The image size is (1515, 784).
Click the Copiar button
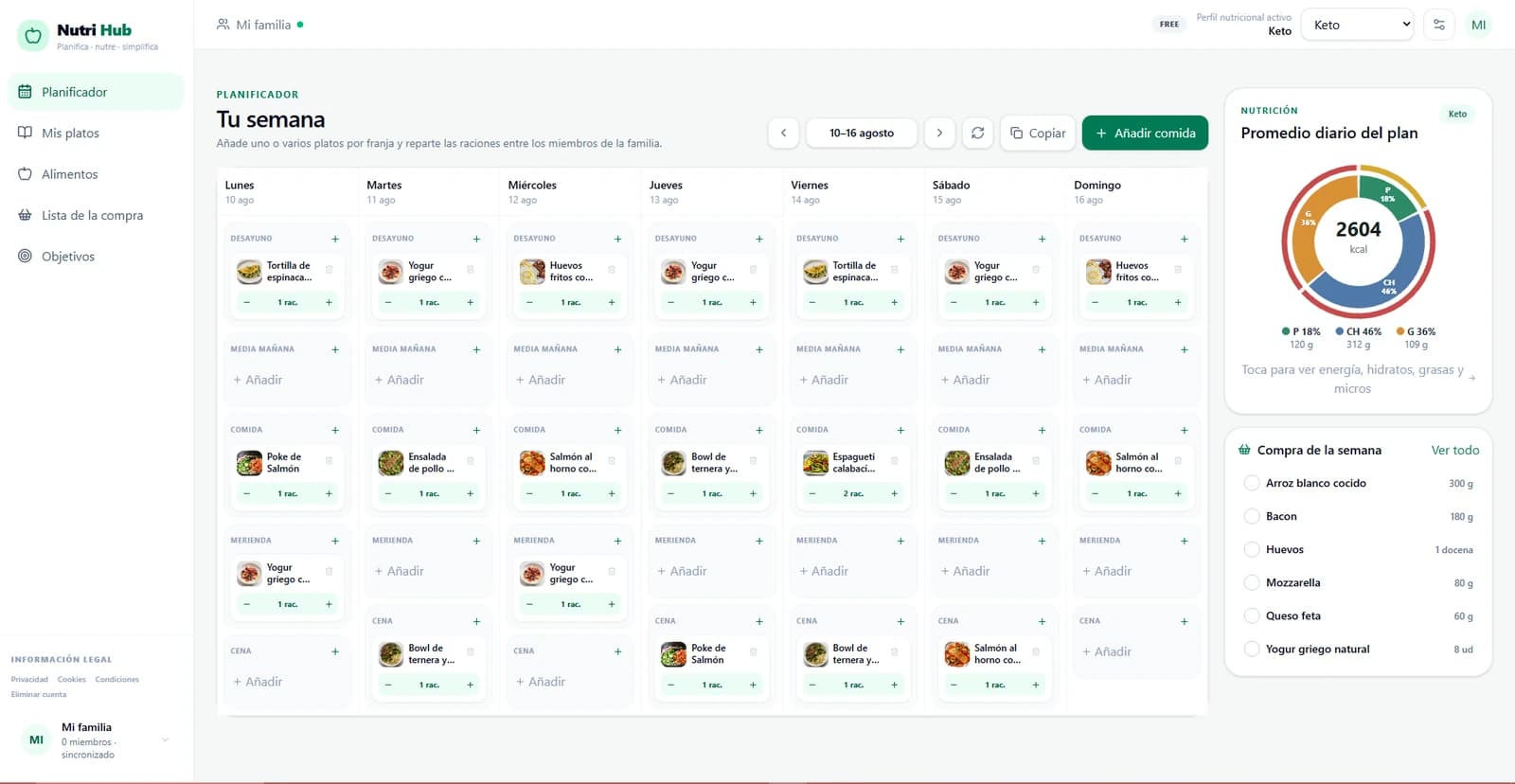pyautogui.click(x=1038, y=134)
